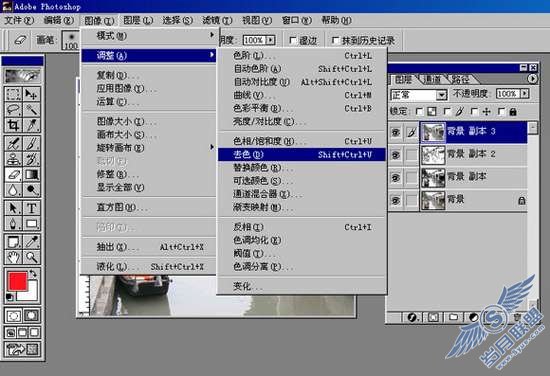Viewport: 550px width, 376px height.
Task: Click the red foreground color swatch
Action: (17, 281)
